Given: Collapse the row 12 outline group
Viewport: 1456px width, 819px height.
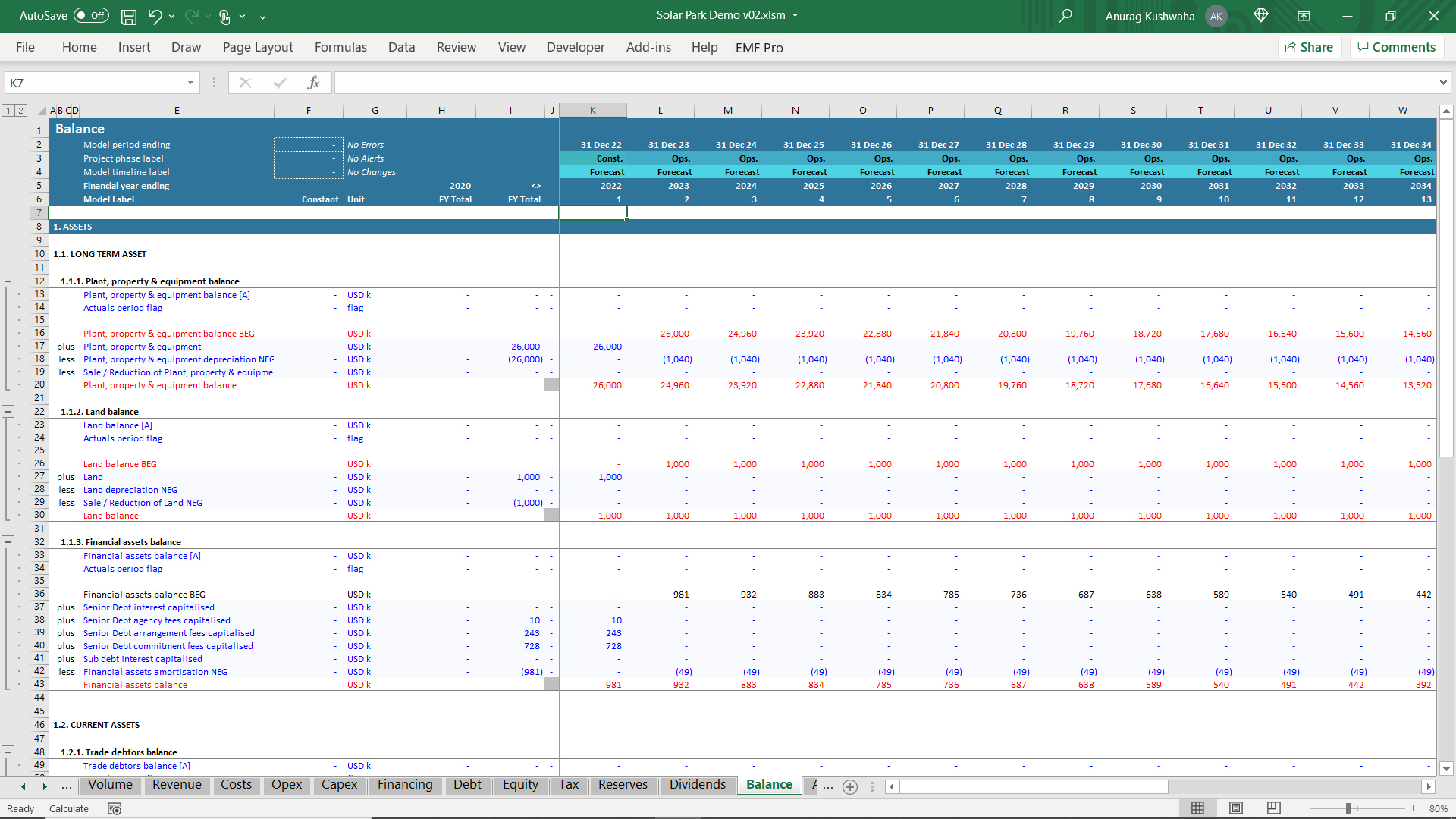Looking at the screenshot, I should (8, 281).
